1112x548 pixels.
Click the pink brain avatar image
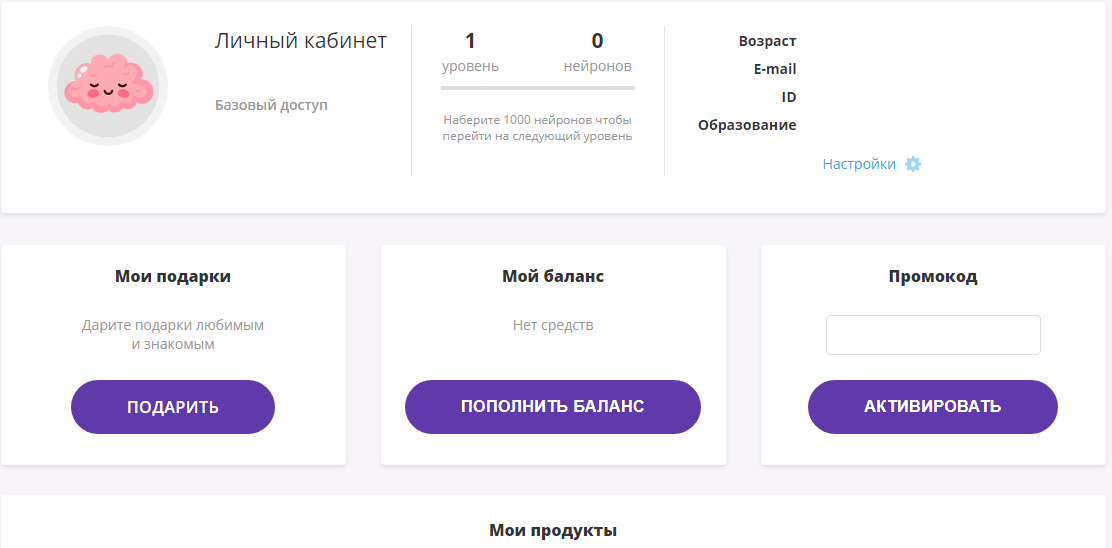[108, 86]
